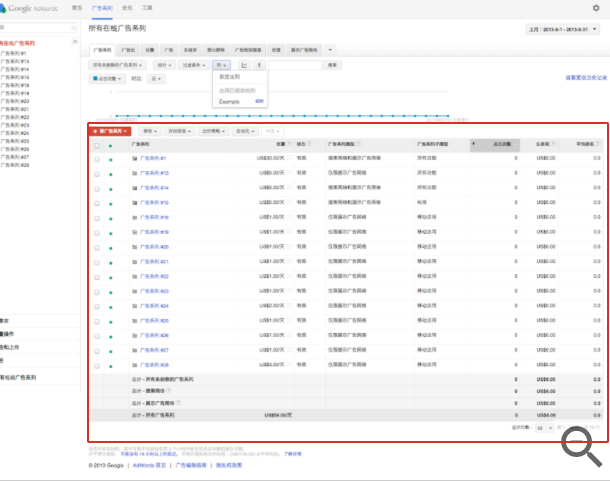Image resolution: width=610 pixels, height=481 pixels.
Task: Expand the 修改 dropdown button
Action: [x=148, y=131]
